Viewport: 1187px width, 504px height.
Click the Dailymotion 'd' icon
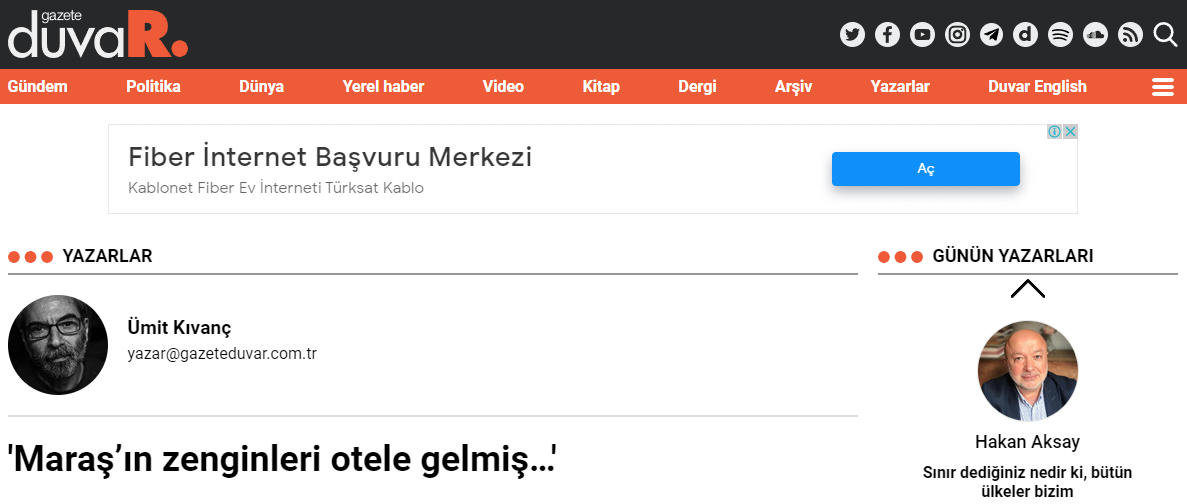(1026, 35)
